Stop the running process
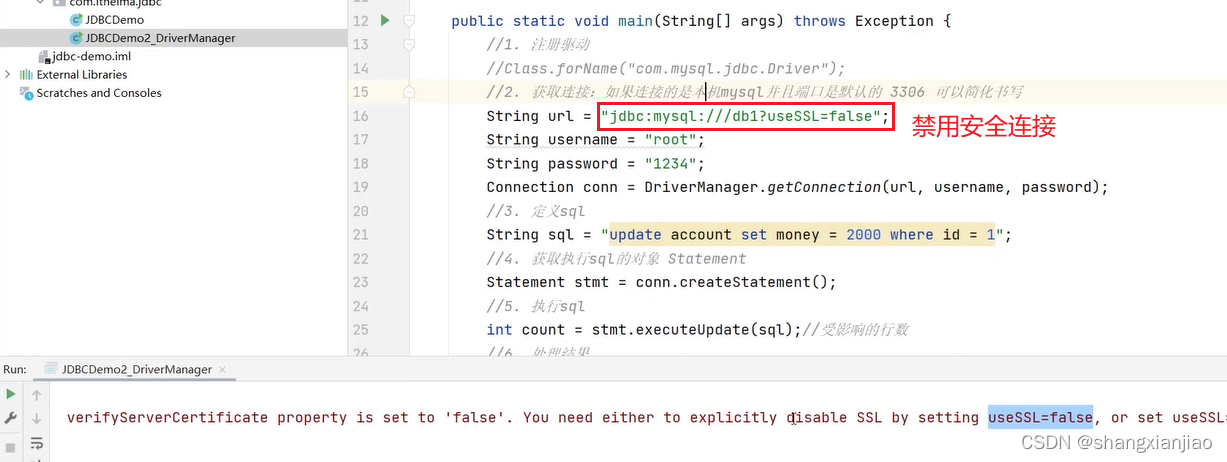The height and width of the screenshot is (462, 1227). point(11,446)
